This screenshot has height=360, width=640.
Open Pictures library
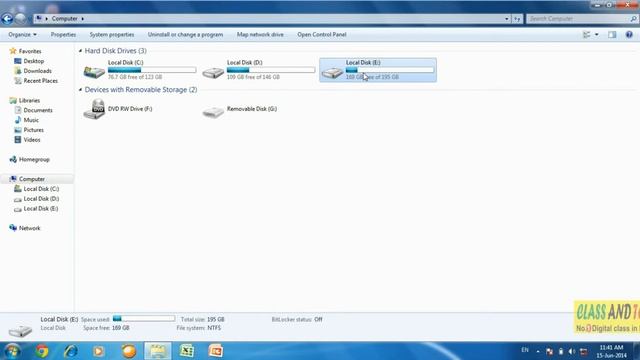click(x=33, y=130)
